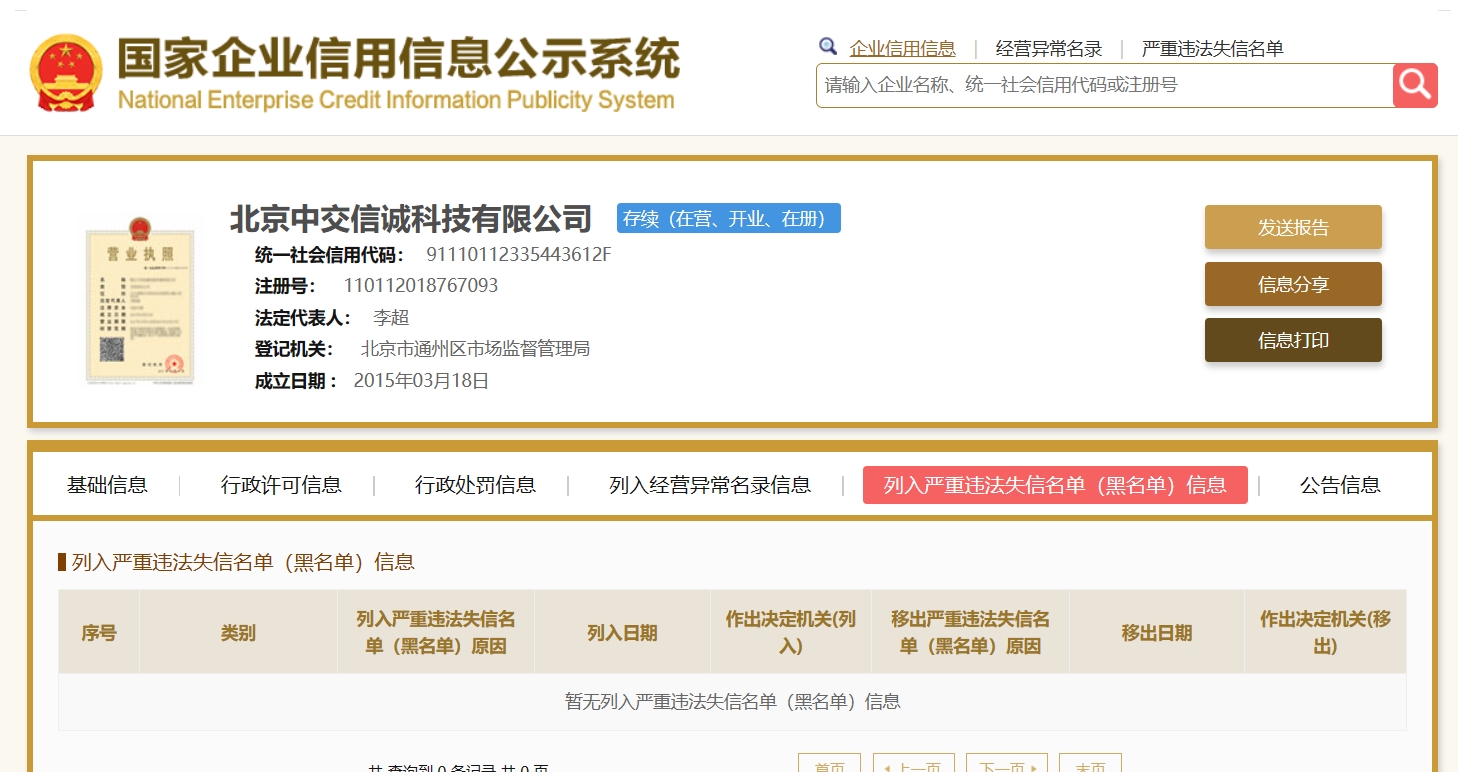Click the 移出日期 column header

coord(1157,632)
